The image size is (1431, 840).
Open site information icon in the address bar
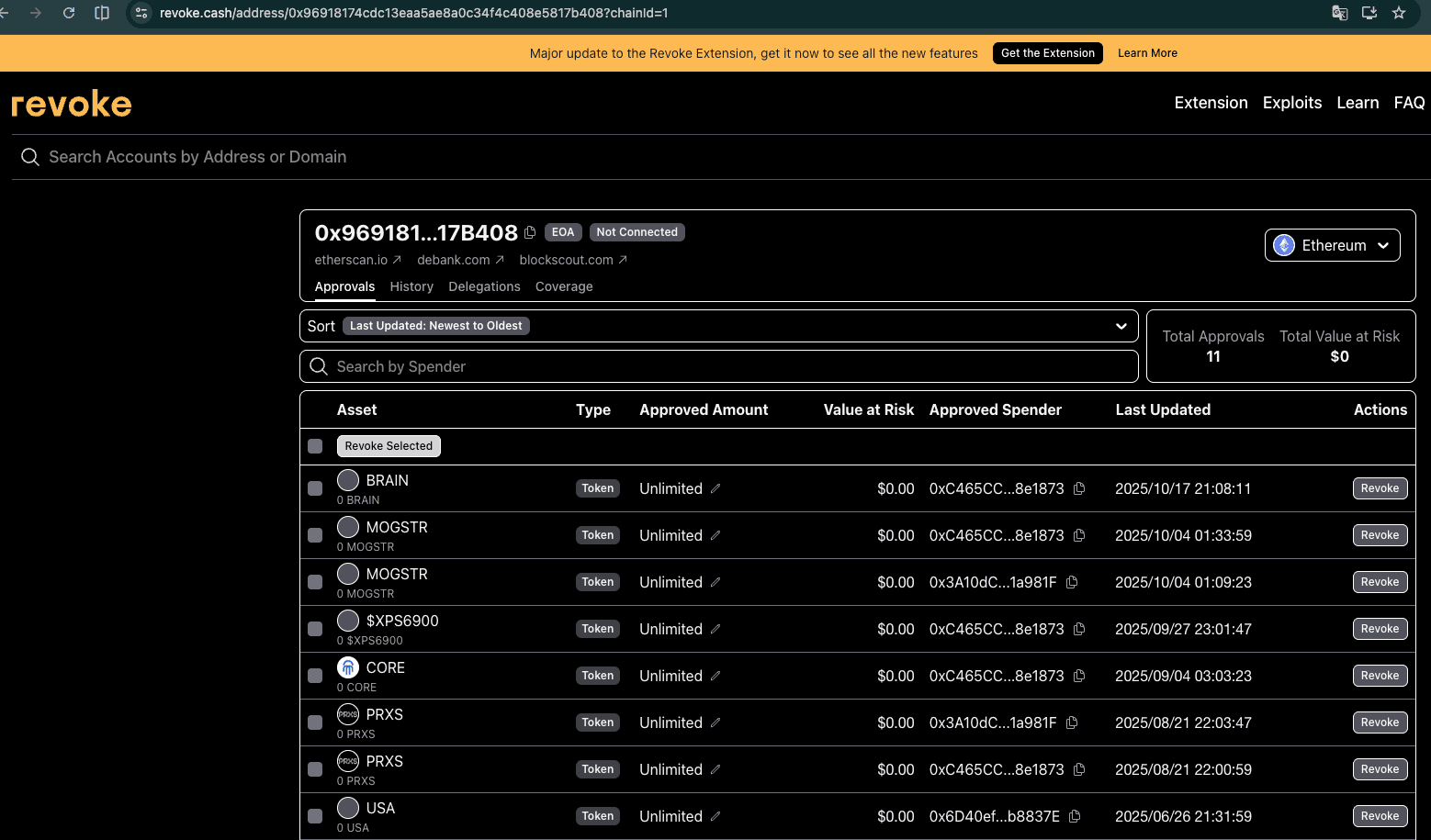click(141, 13)
